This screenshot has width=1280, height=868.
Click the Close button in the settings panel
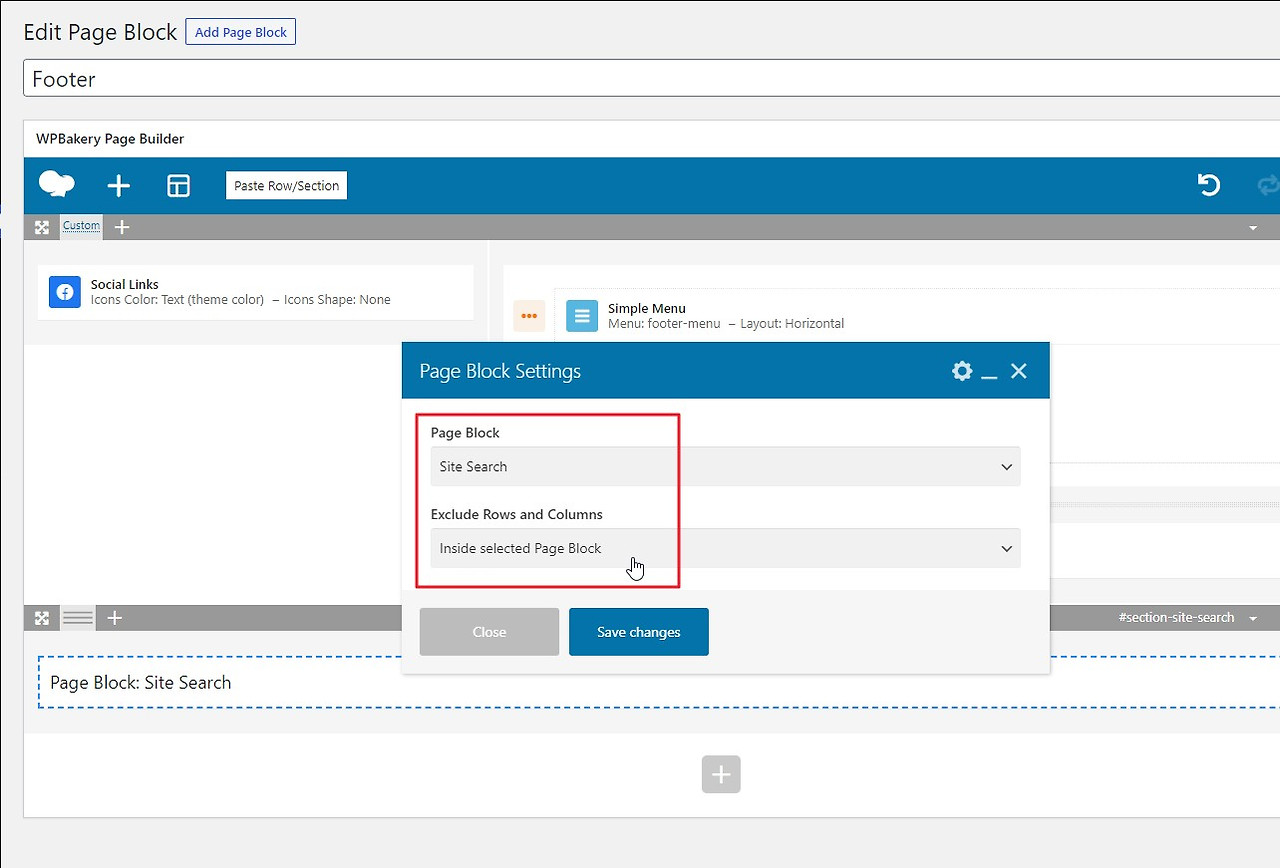pyautogui.click(x=489, y=632)
